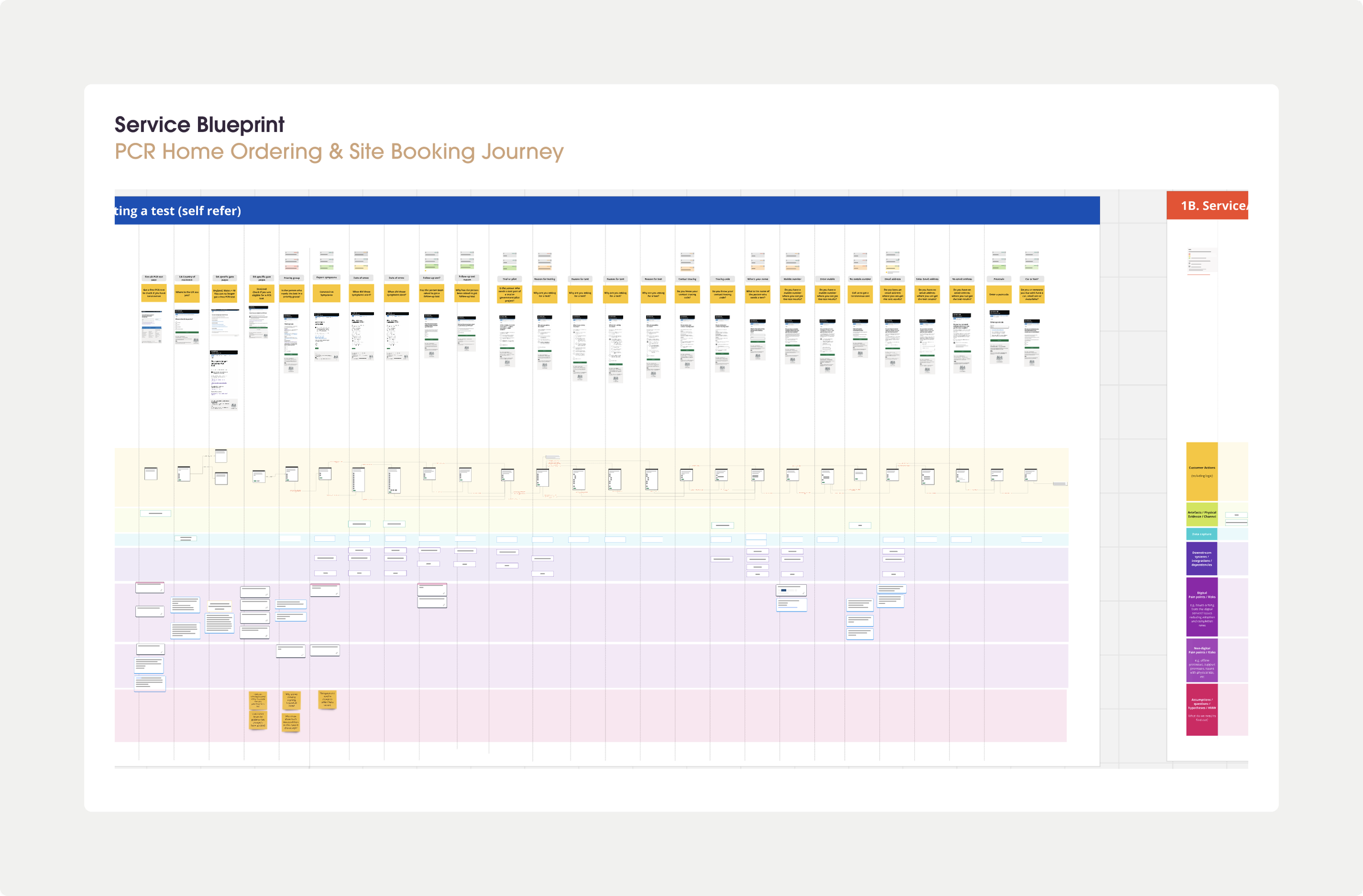The image size is (1363, 896).
Task: Select the 'Assumptions / questions / hypotheses' pink block
Action: (1202, 710)
